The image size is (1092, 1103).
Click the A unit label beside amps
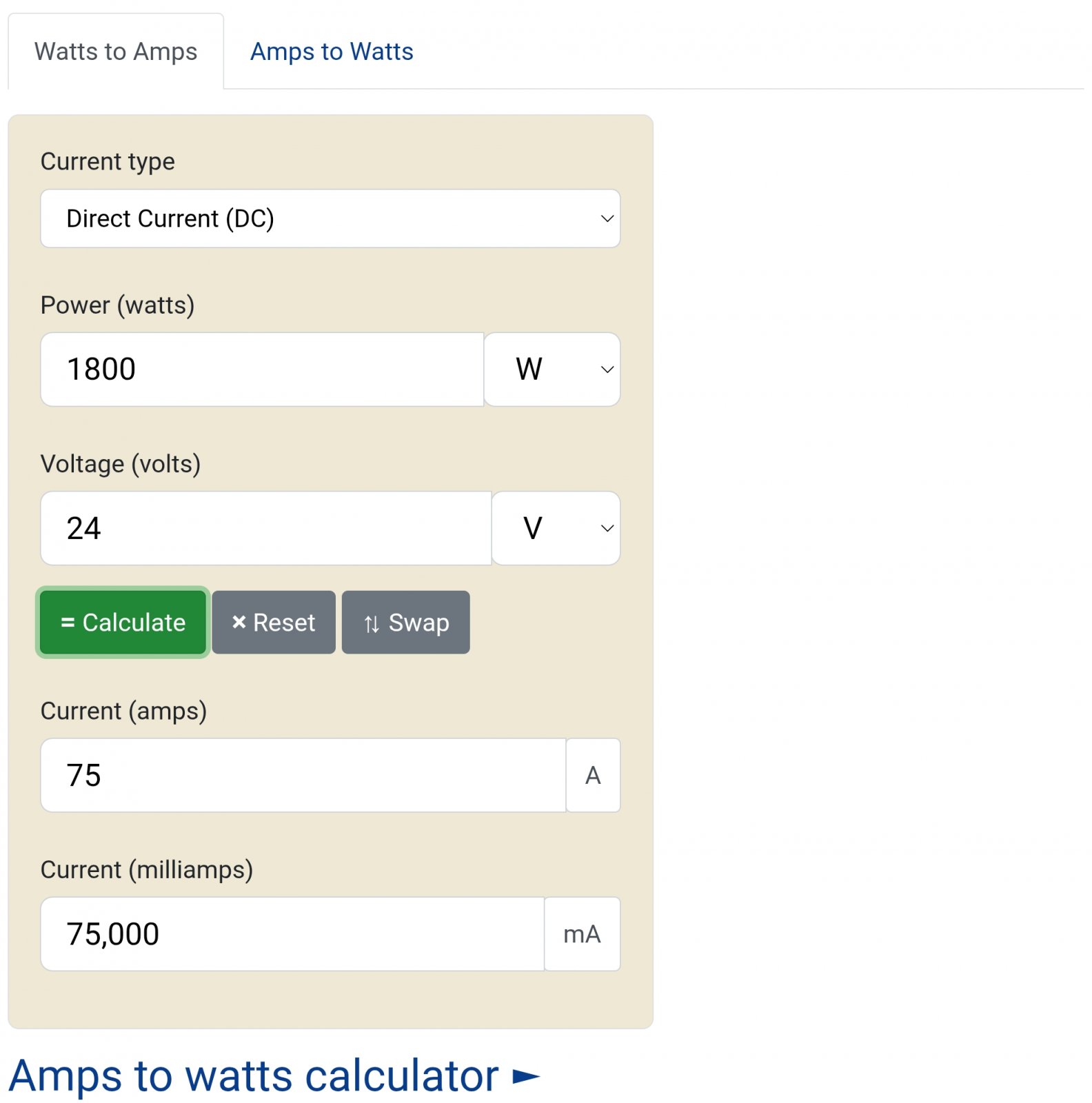(593, 776)
